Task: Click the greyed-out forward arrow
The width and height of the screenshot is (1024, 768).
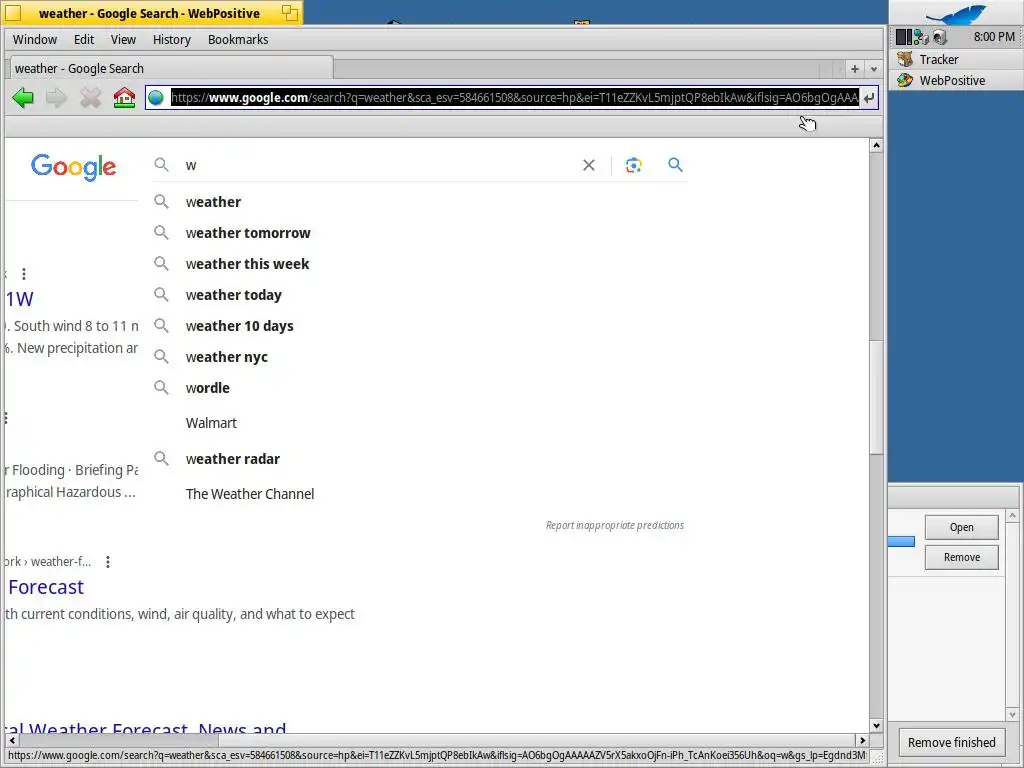Action: (x=56, y=98)
